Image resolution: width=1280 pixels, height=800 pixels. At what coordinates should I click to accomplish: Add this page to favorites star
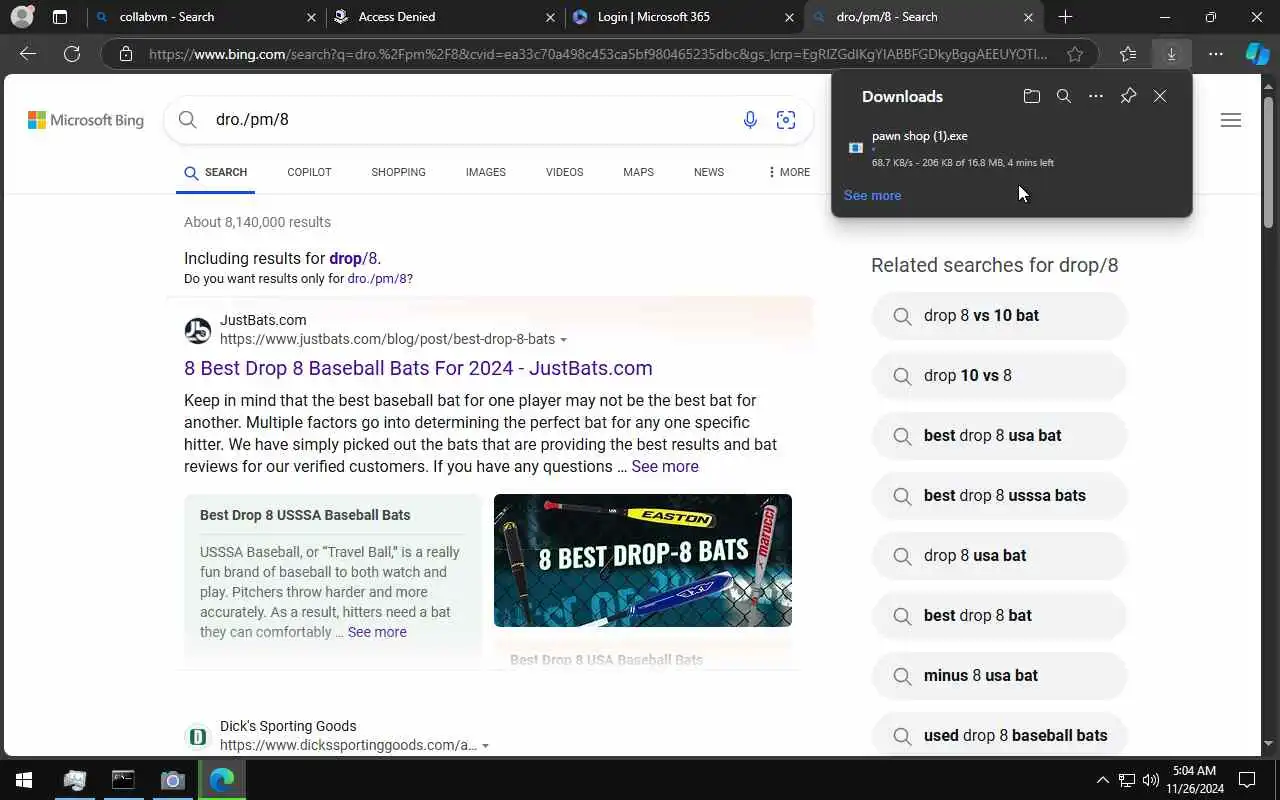[x=1075, y=54]
